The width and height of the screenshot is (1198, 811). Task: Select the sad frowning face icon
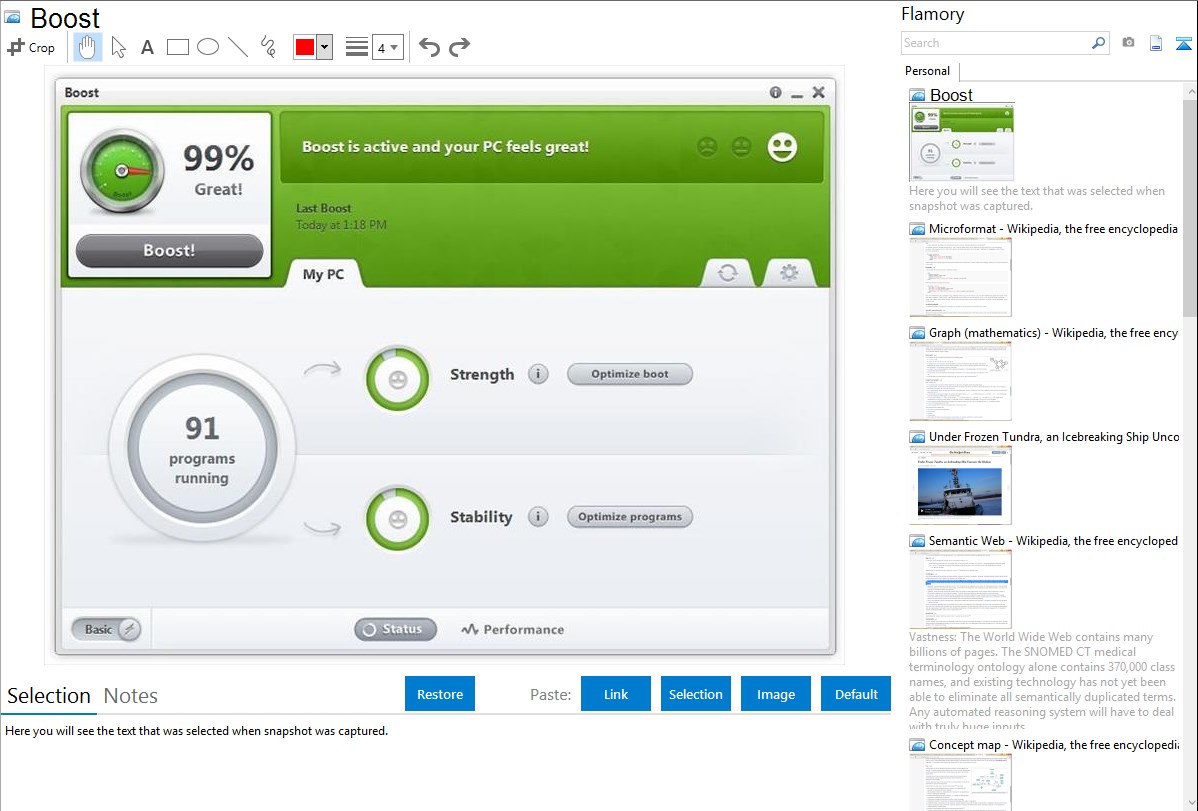(707, 147)
